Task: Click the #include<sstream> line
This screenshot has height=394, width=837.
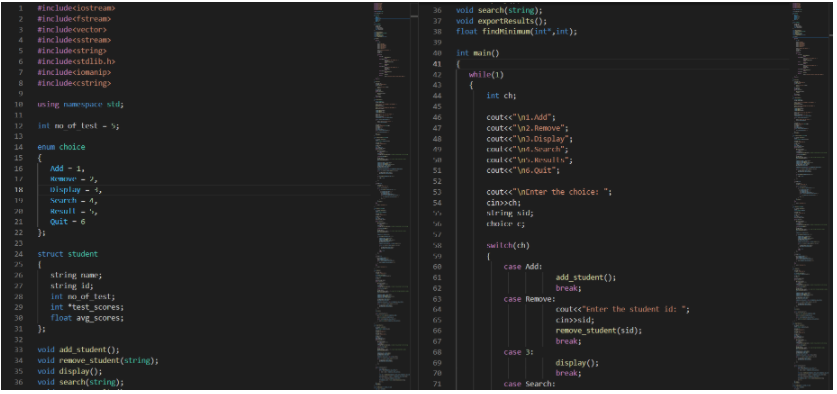Action: [x=74, y=41]
